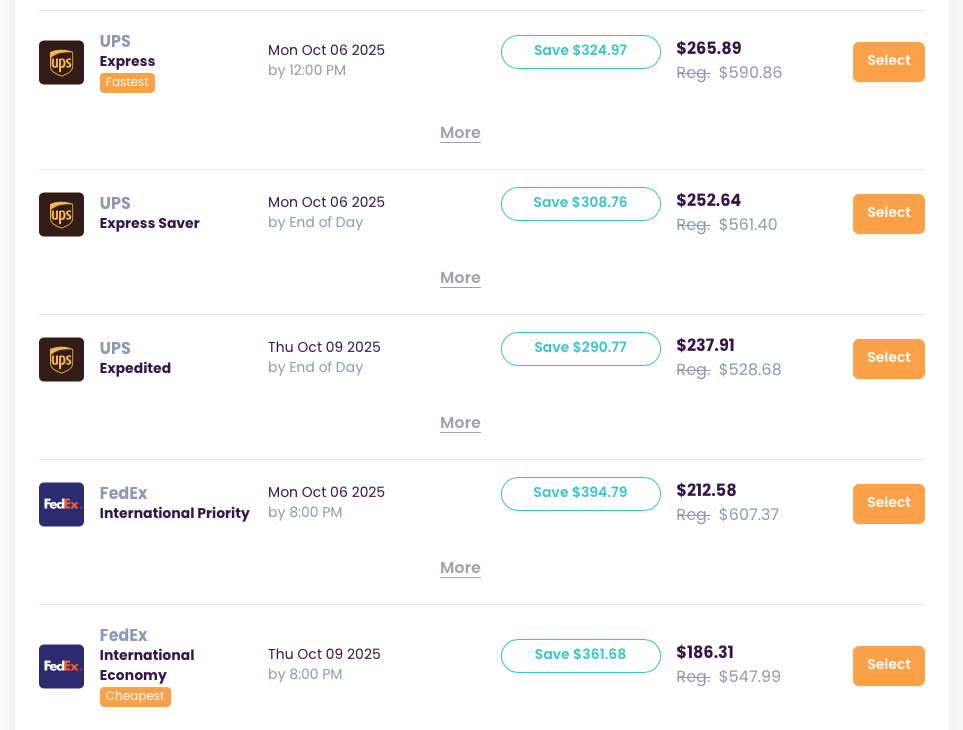The height and width of the screenshot is (730, 963).
Task: Click the UPS Express carrier logo
Action: click(x=61, y=63)
